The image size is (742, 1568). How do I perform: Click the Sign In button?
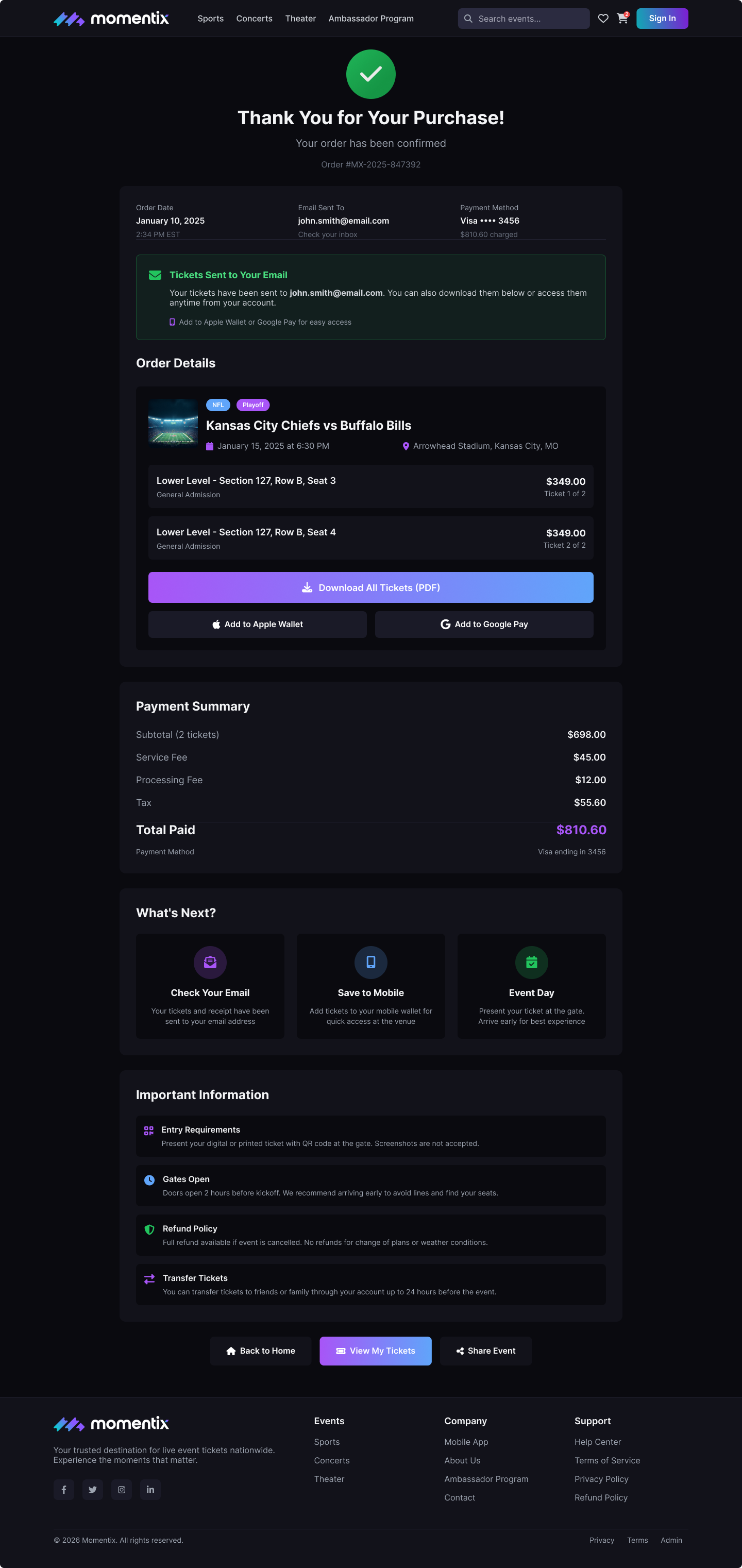[662, 19]
